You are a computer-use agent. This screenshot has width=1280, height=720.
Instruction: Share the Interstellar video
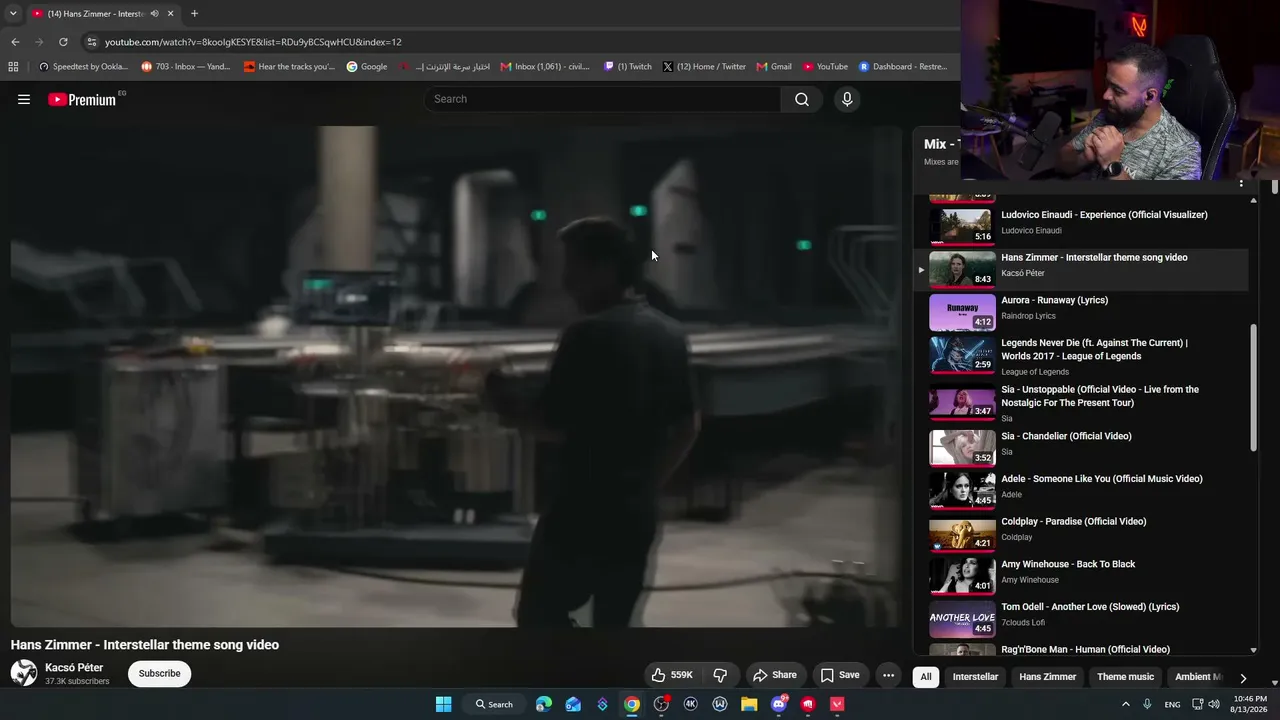[x=775, y=675]
